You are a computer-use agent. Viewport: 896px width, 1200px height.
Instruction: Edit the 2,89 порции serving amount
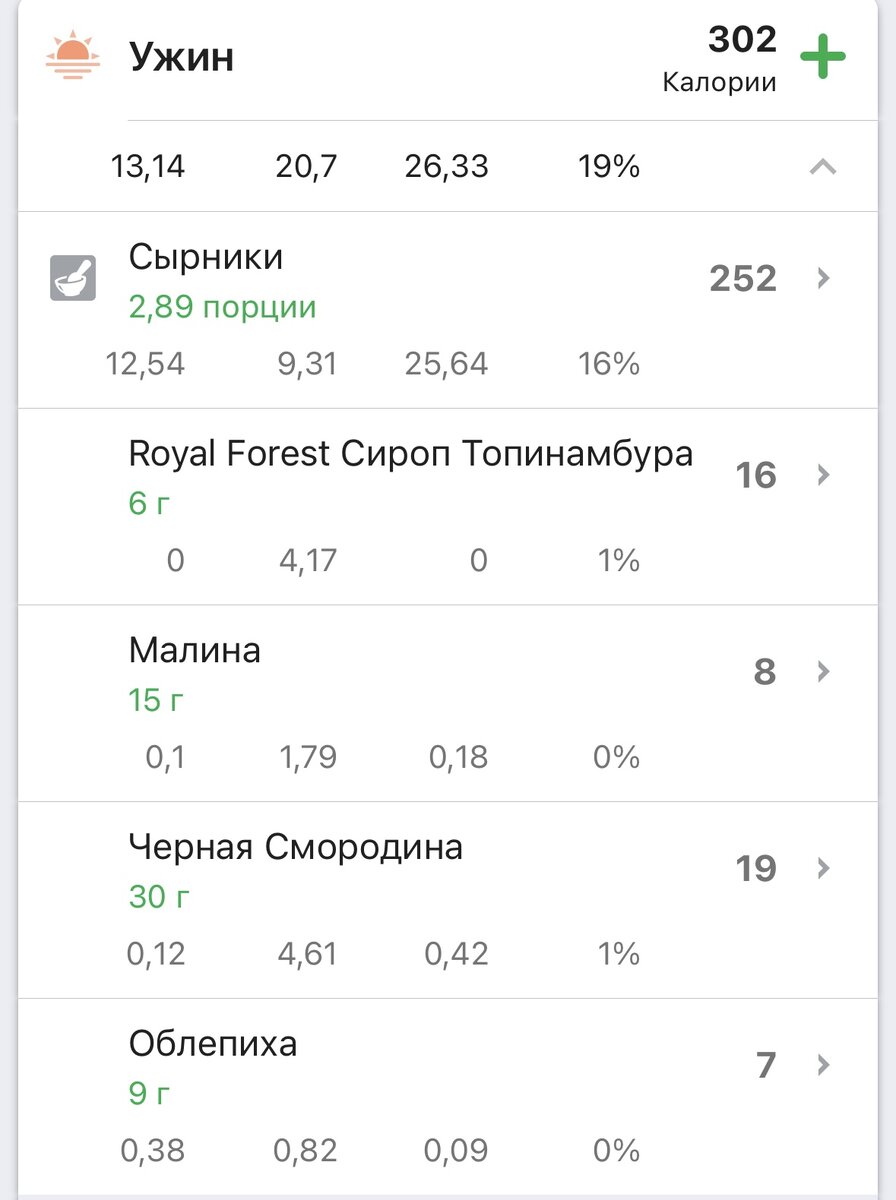coord(222,307)
